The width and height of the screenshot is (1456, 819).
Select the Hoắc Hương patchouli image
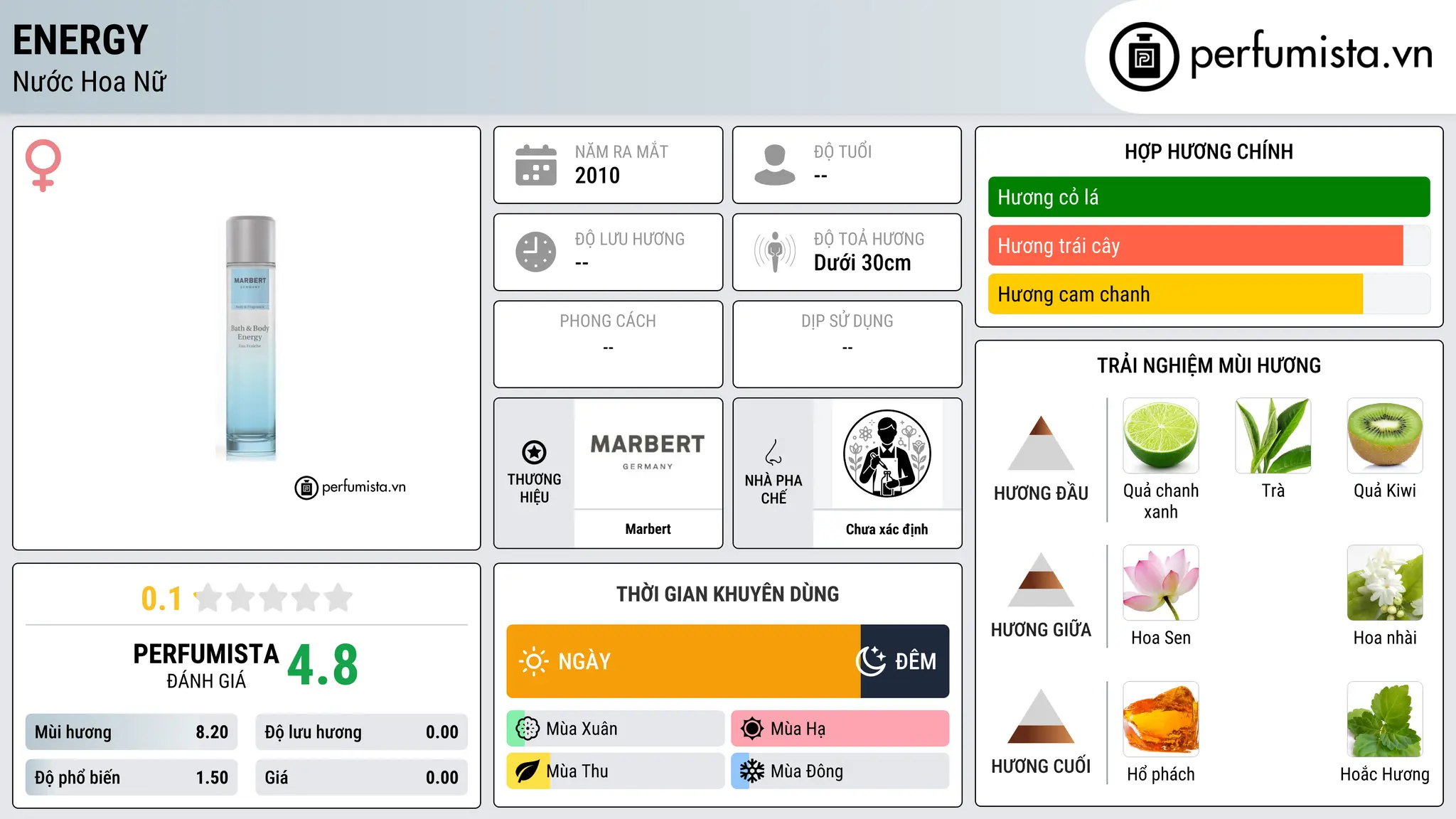coord(1385,719)
